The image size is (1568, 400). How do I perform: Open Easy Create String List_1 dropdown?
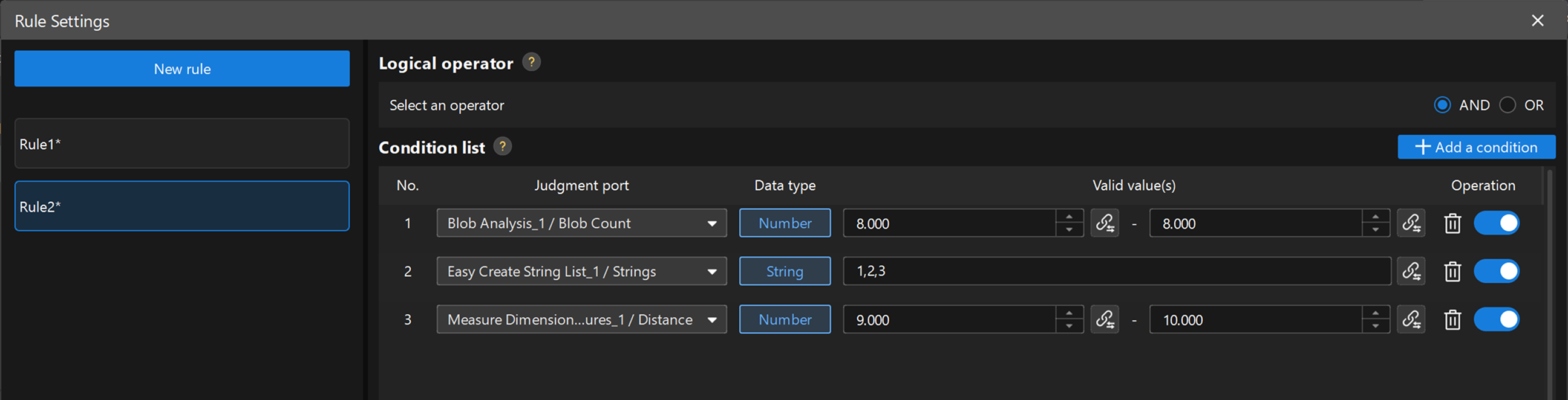581,271
